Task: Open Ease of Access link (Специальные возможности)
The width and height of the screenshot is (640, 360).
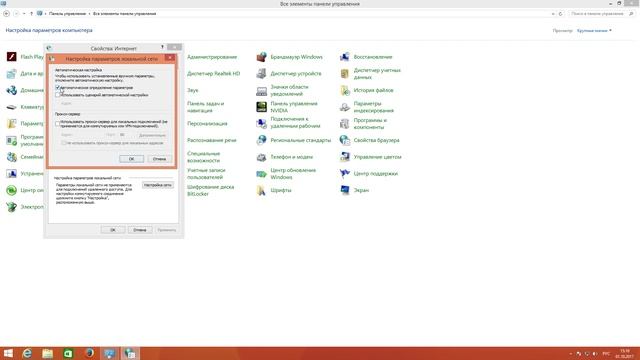Action: click(204, 157)
